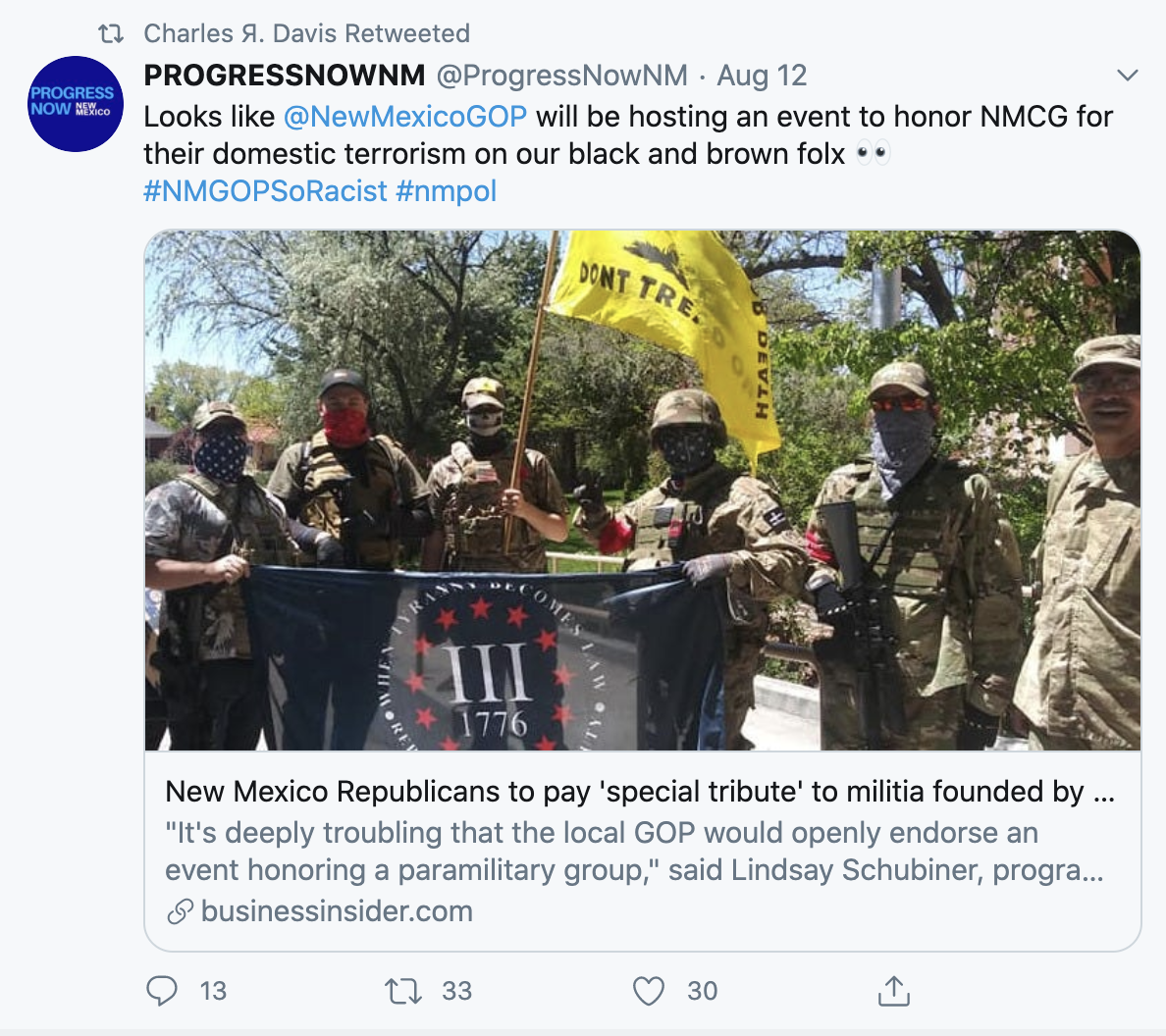Screen dimensions: 1166x1036
Task: Open the militia photo card thumbnail
Action: (643, 491)
